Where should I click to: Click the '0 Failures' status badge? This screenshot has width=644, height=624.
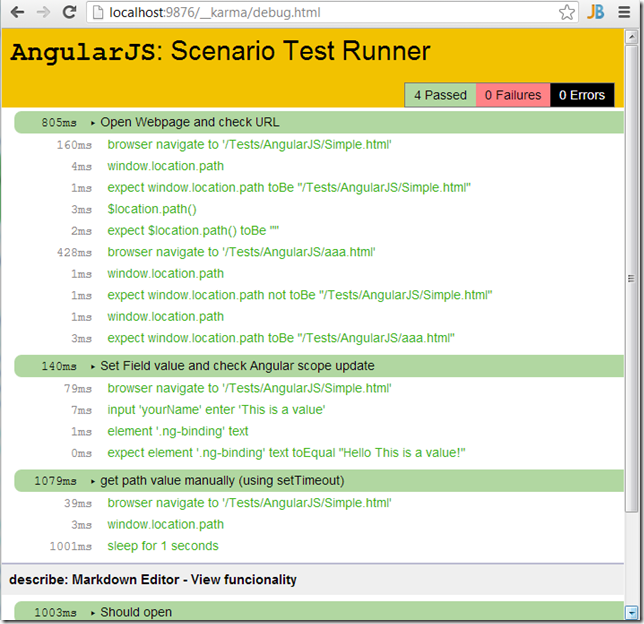(x=513, y=95)
